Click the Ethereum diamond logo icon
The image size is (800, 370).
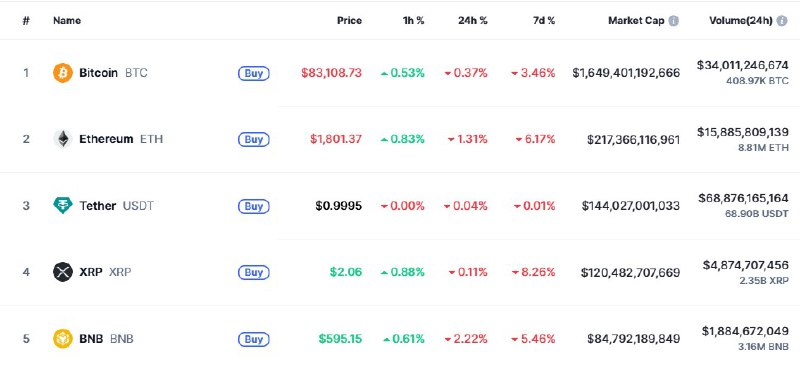pyautogui.click(x=63, y=139)
